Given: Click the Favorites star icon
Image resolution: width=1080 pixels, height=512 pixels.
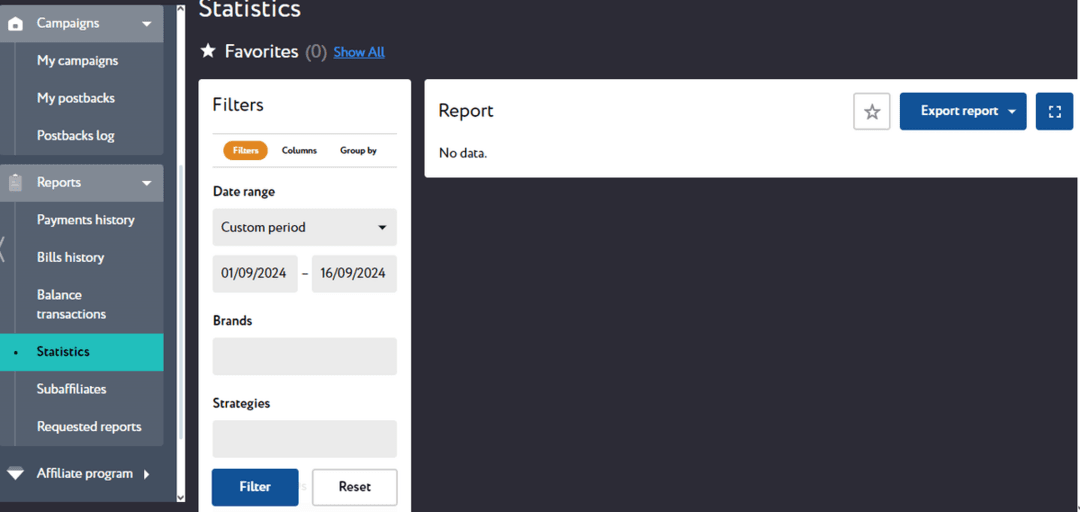Looking at the screenshot, I should pyautogui.click(x=208, y=51).
